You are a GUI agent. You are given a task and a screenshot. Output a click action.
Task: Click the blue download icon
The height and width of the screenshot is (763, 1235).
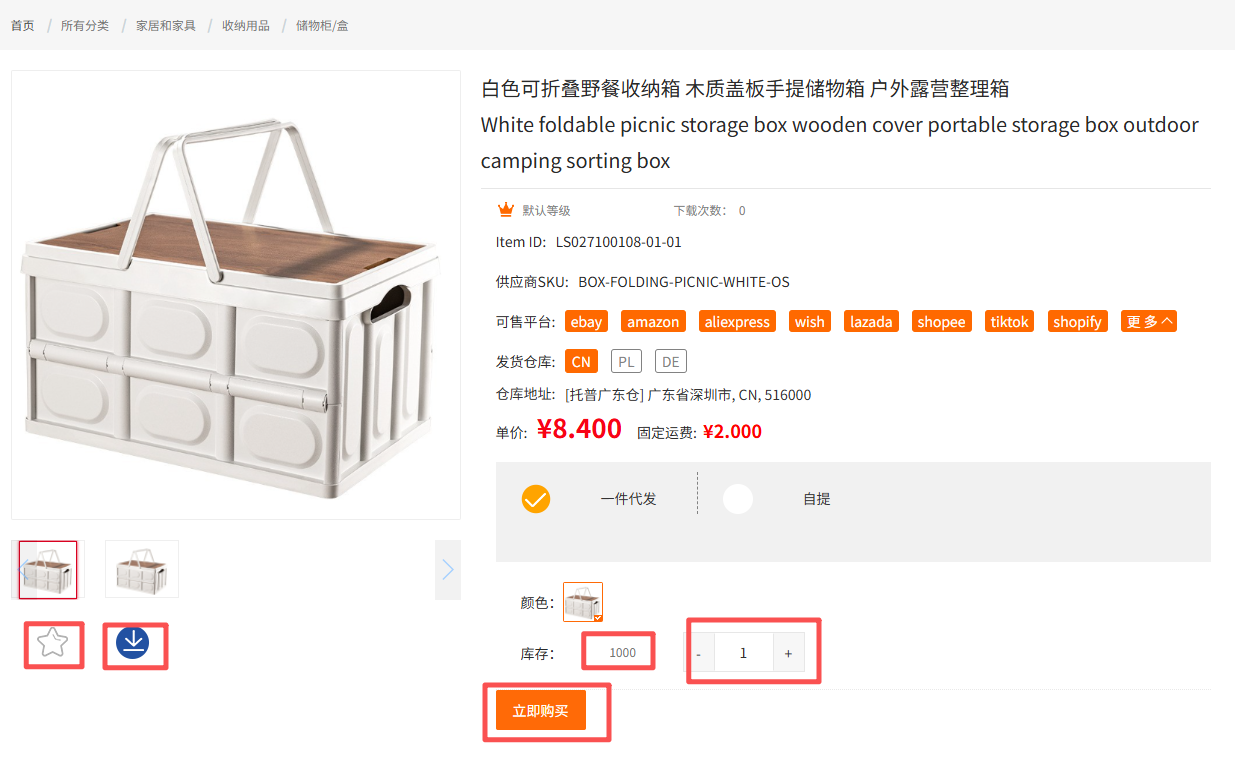click(x=132, y=643)
